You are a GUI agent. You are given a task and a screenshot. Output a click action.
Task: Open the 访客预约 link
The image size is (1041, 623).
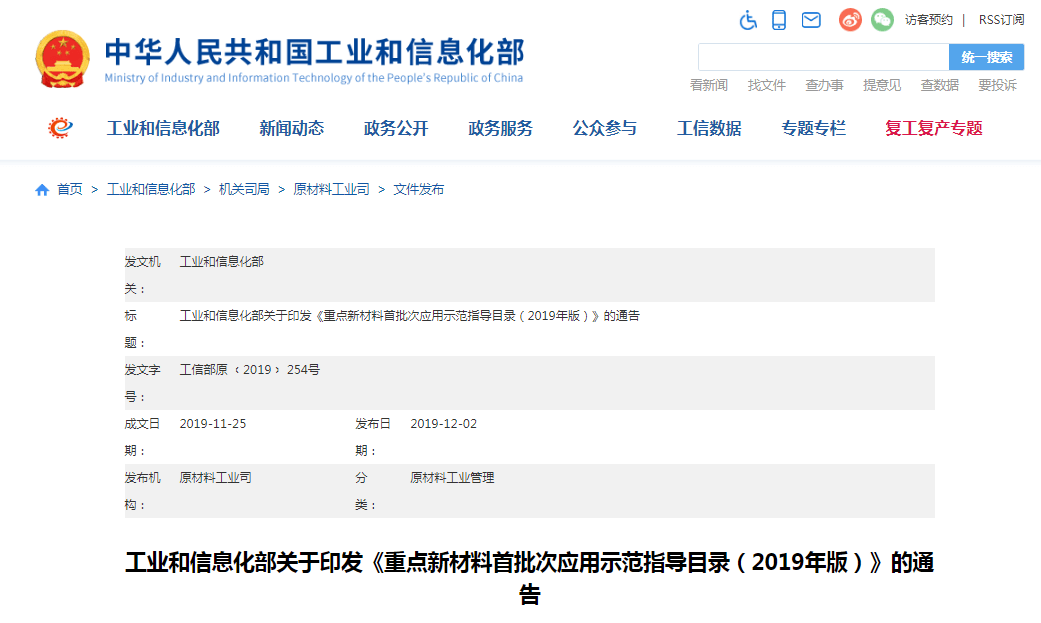coord(928,20)
